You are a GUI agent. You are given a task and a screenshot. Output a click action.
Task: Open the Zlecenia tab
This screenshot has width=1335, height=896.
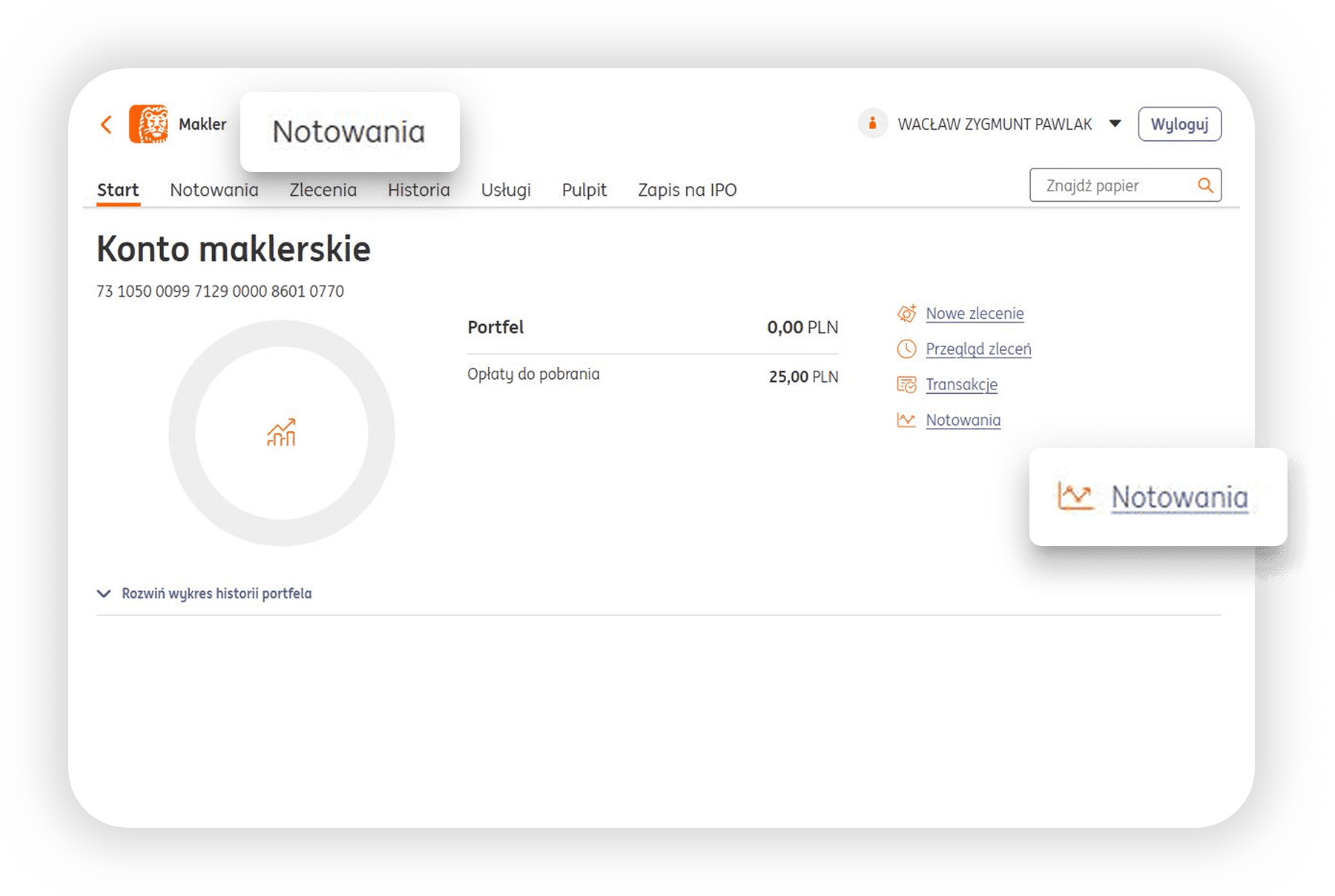(x=323, y=190)
